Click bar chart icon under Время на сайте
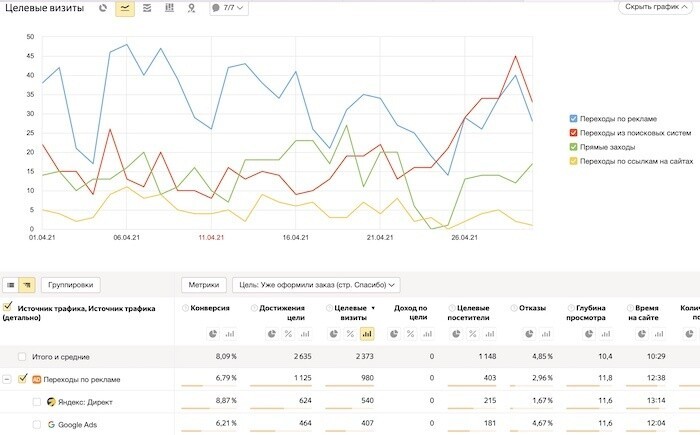The image size is (700, 435). 658,334
